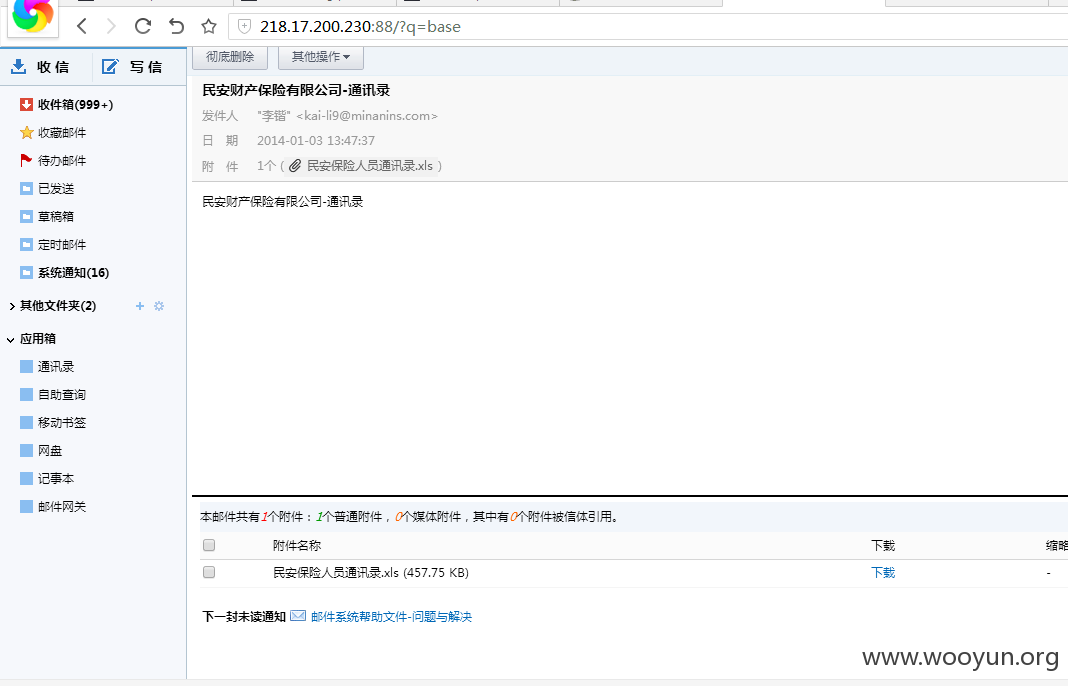Image resolution: width=1068 pixels, height=686 pixels.
Task: Bookmark page with the star icon
Action: (x=209, y=27)
